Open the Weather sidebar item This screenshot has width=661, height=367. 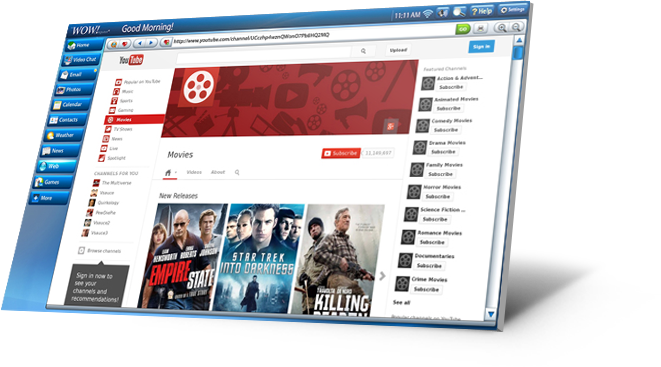(63, 135)
